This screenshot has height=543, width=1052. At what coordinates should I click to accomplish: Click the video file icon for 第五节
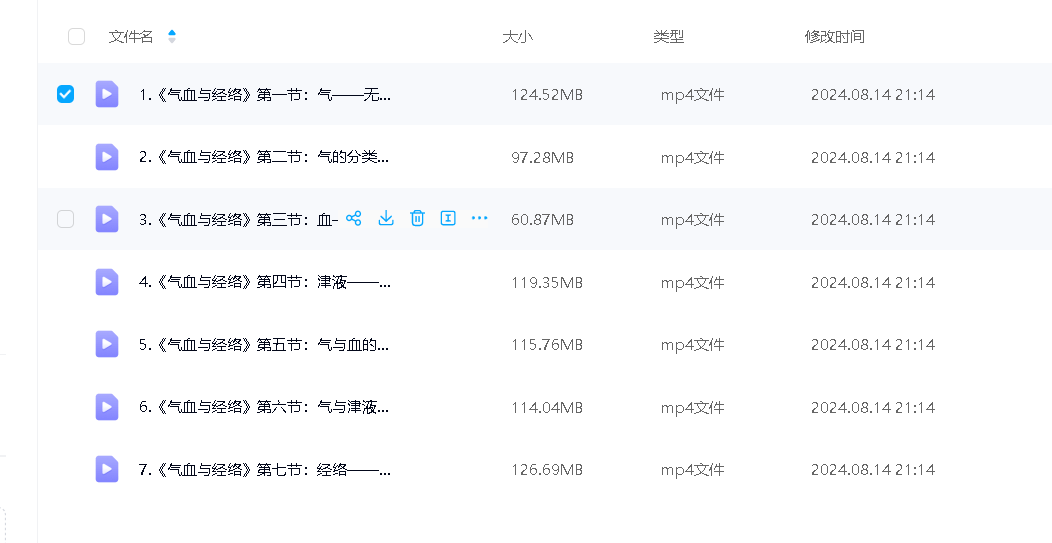tap(107, 344)
